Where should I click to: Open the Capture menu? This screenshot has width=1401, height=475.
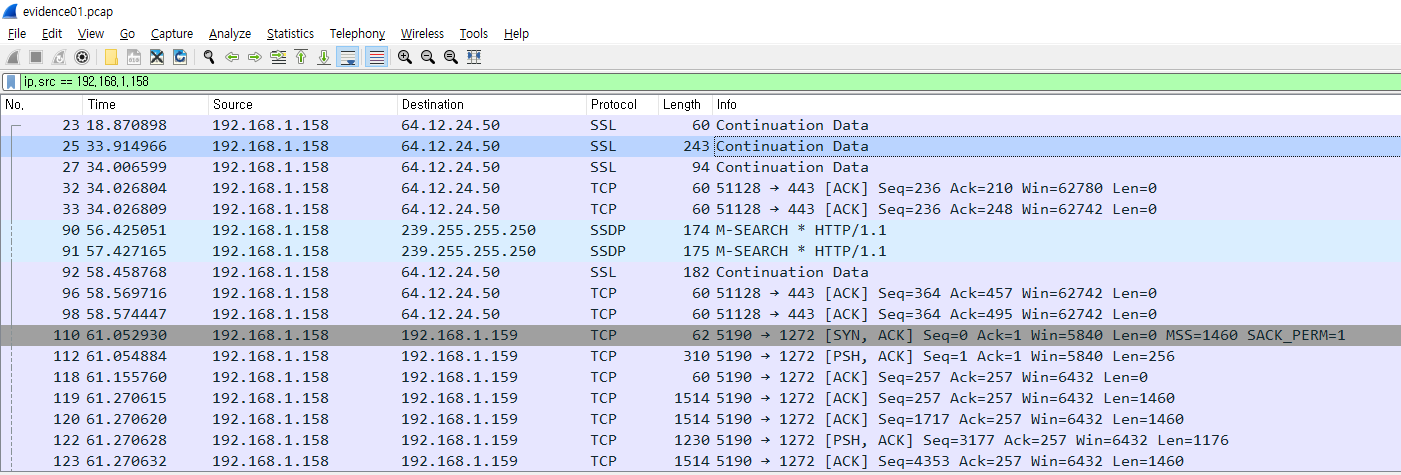pos(172,34)
